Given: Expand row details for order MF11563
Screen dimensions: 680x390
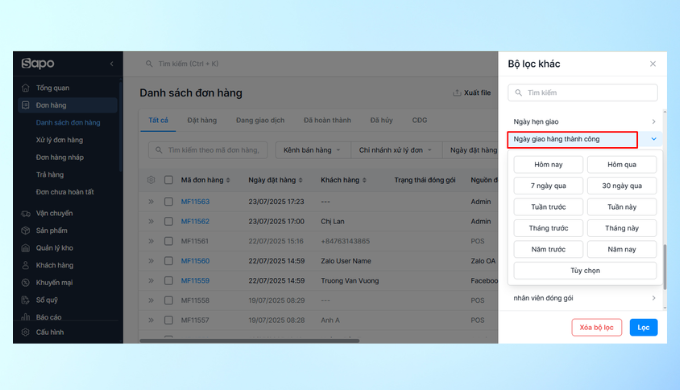Looking at the screenshot, I should [x=151, y=202].
